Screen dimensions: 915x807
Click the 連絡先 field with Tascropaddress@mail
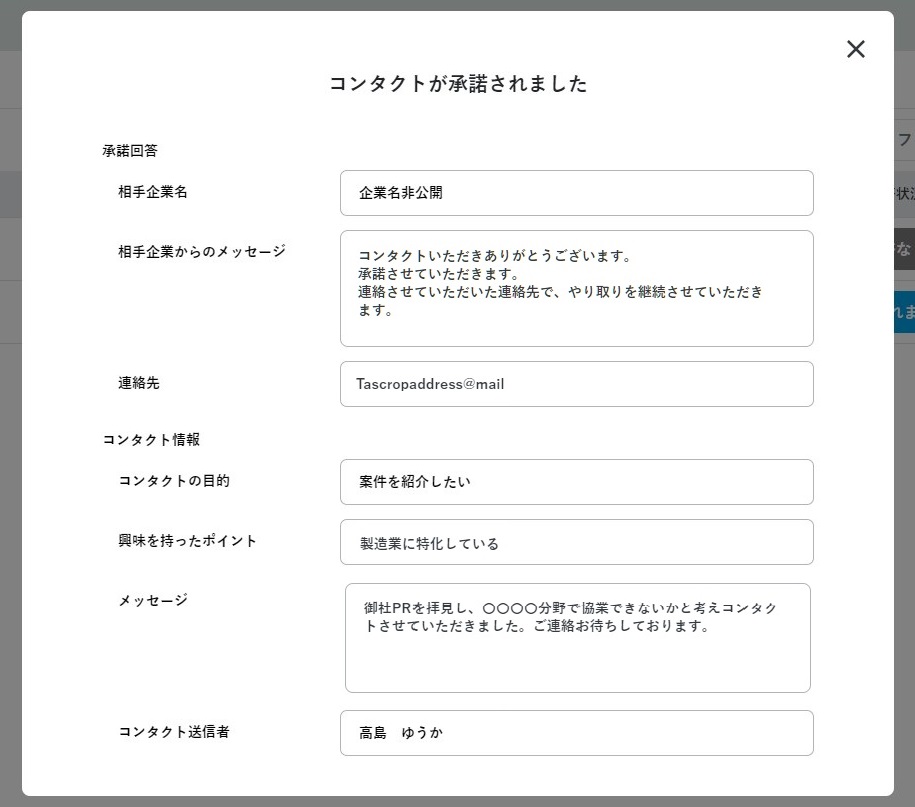tap(577, 384)
